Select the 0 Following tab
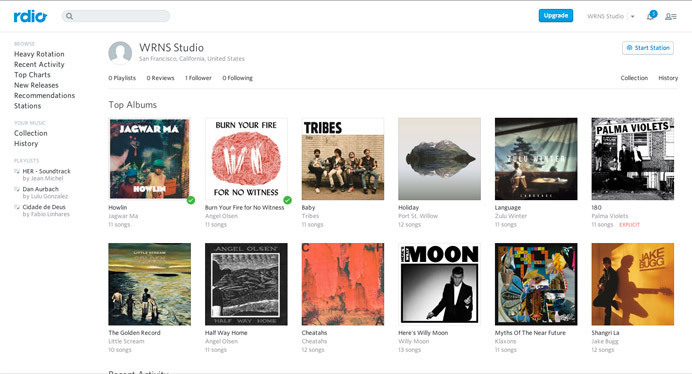Image resolution: width=692 pixels, height=374 pixels. coord(237,78)
